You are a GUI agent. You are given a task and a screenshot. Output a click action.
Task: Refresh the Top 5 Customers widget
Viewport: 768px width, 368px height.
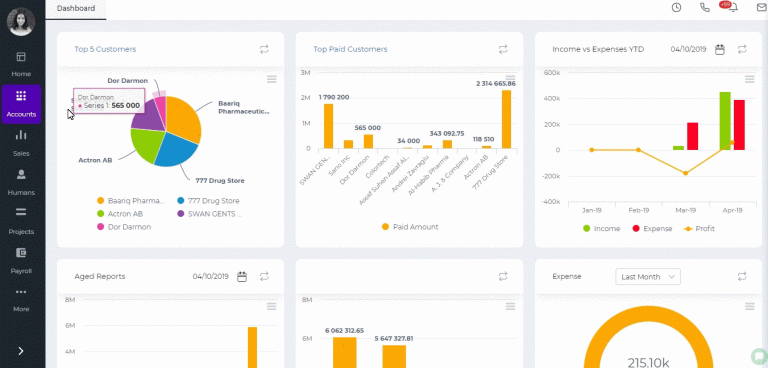[x=264, y=49]
